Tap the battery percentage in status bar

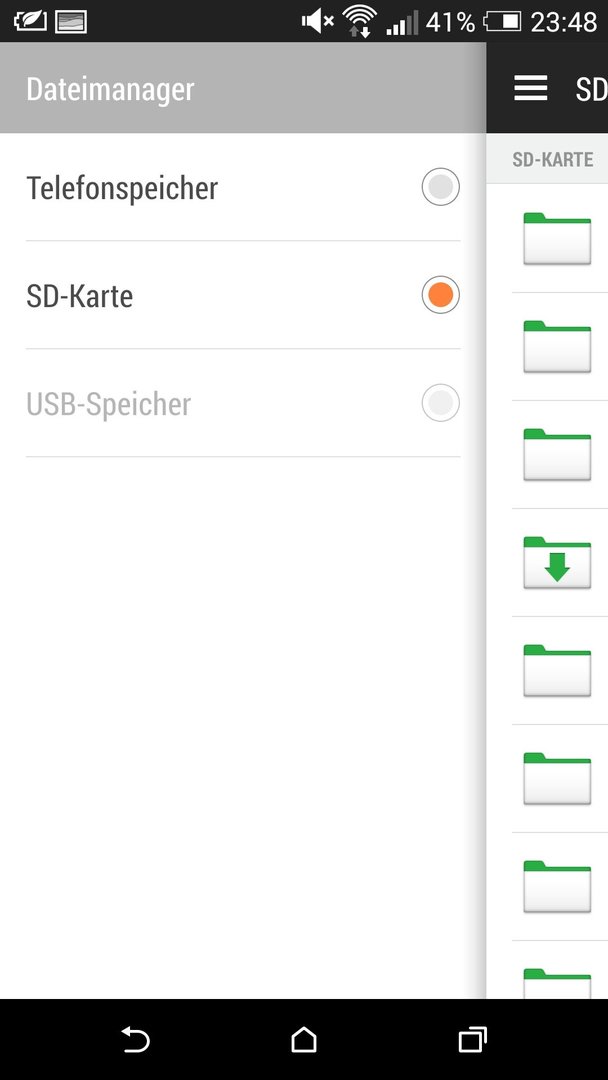click(450, 23)
